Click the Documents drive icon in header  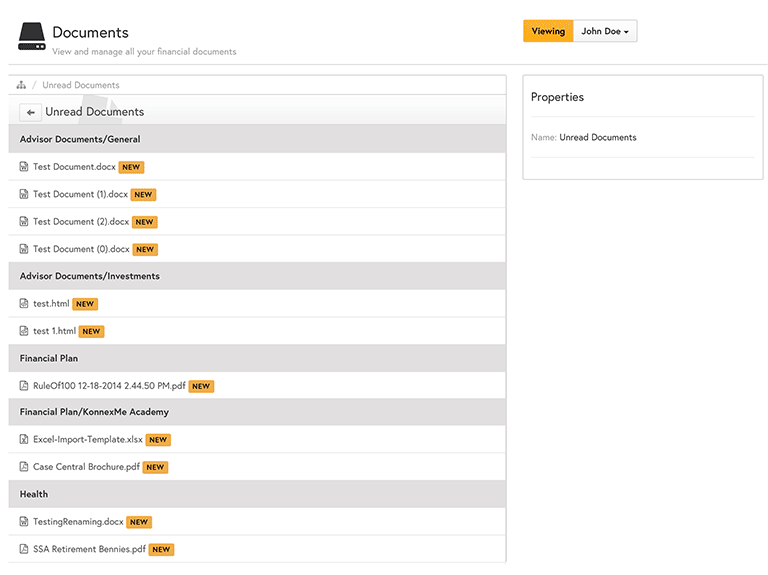click(32, 37)
